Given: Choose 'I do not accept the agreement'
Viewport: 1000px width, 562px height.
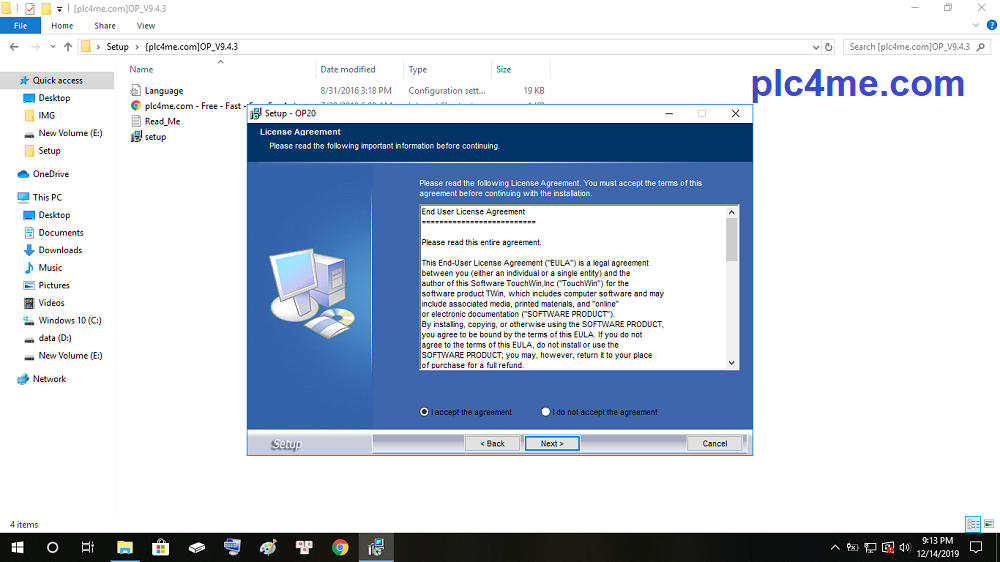Looking at the screenshot, I should (546, 412).
